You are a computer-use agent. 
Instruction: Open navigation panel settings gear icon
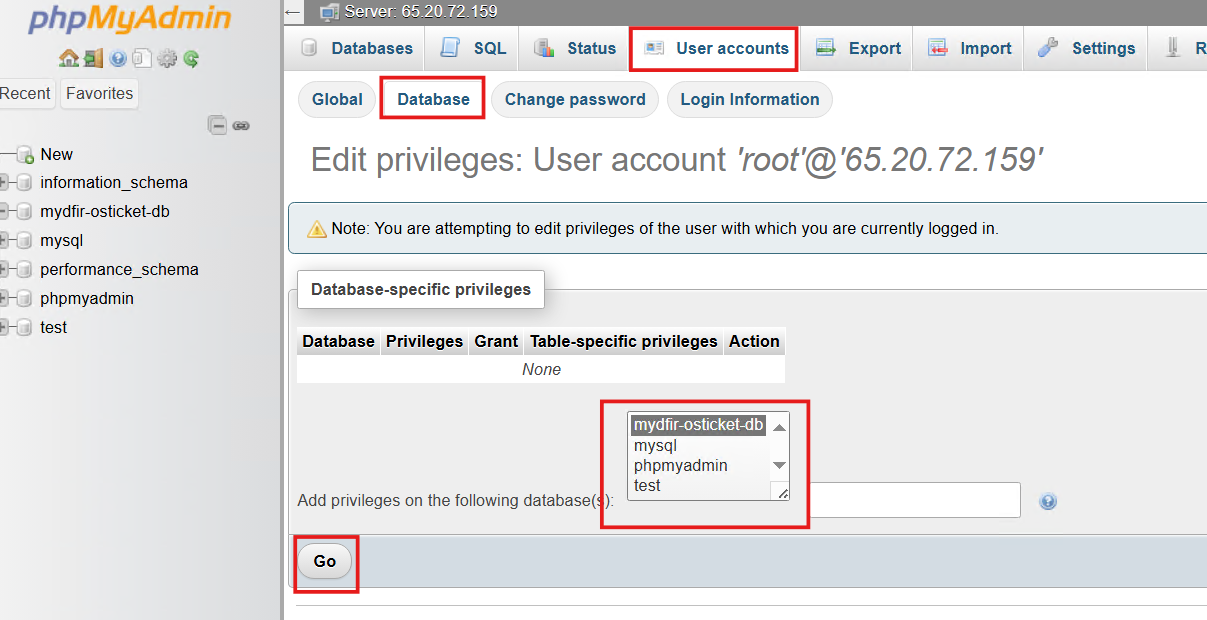[166, 59]
